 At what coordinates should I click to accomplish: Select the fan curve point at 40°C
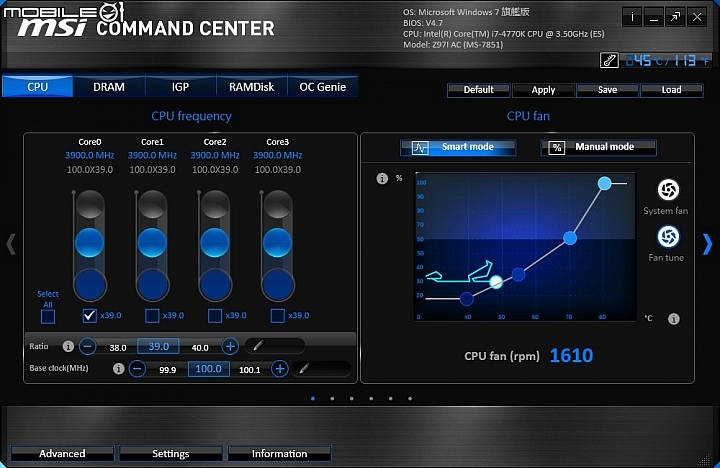tap(467, 299)
